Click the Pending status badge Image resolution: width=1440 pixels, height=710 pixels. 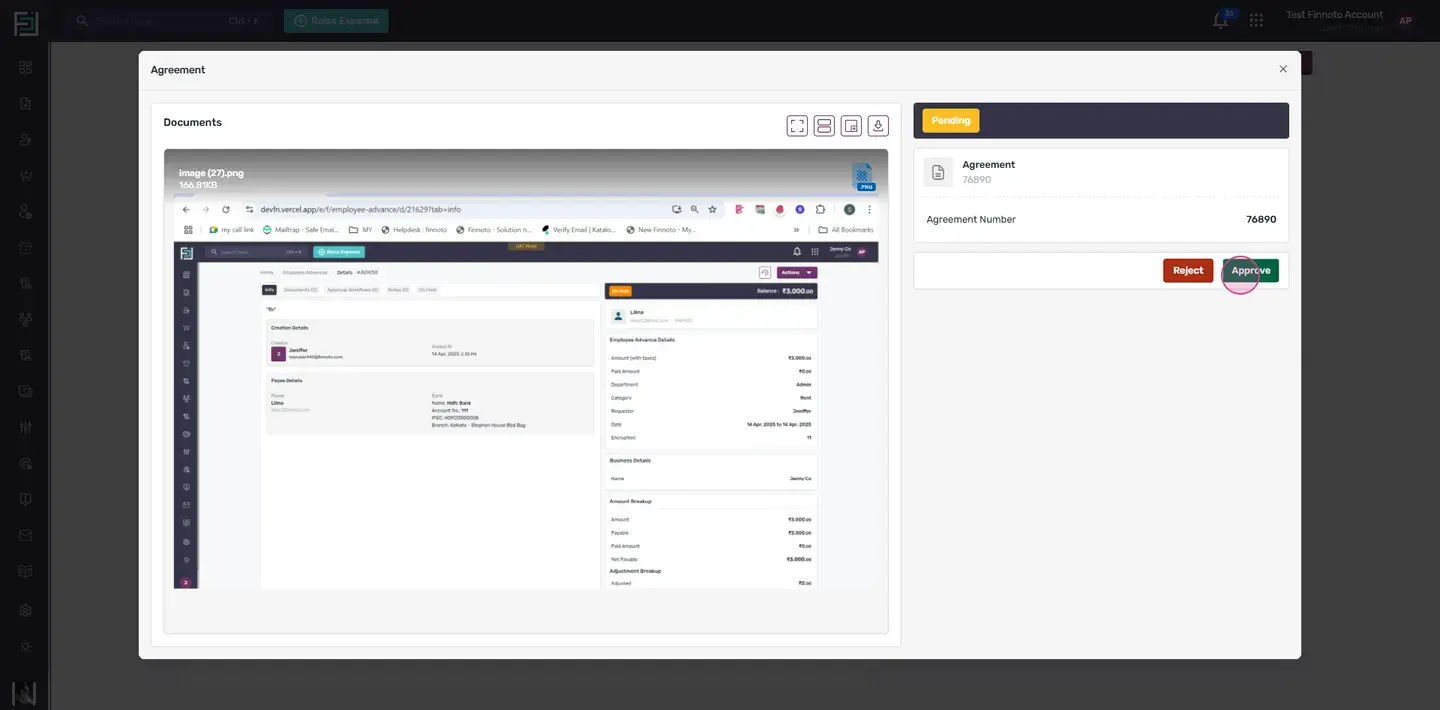(x=951, y=121)
